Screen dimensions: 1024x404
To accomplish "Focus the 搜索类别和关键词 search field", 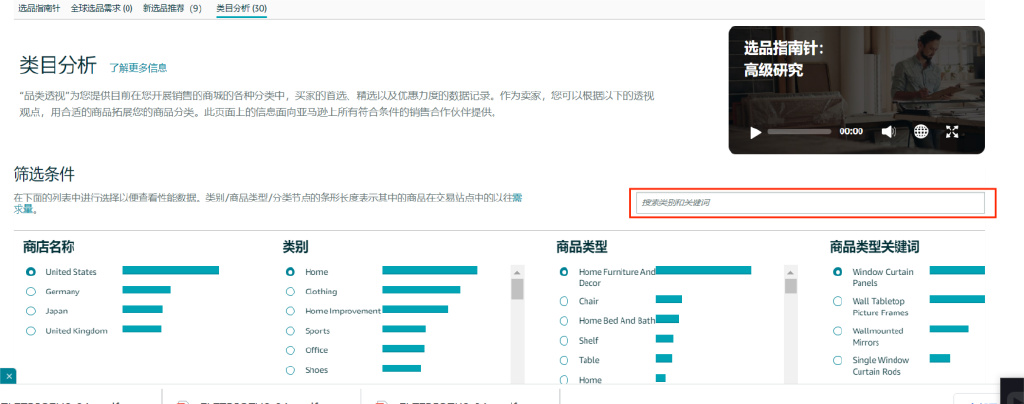I will pyautogui.click(x=810, y=203).
